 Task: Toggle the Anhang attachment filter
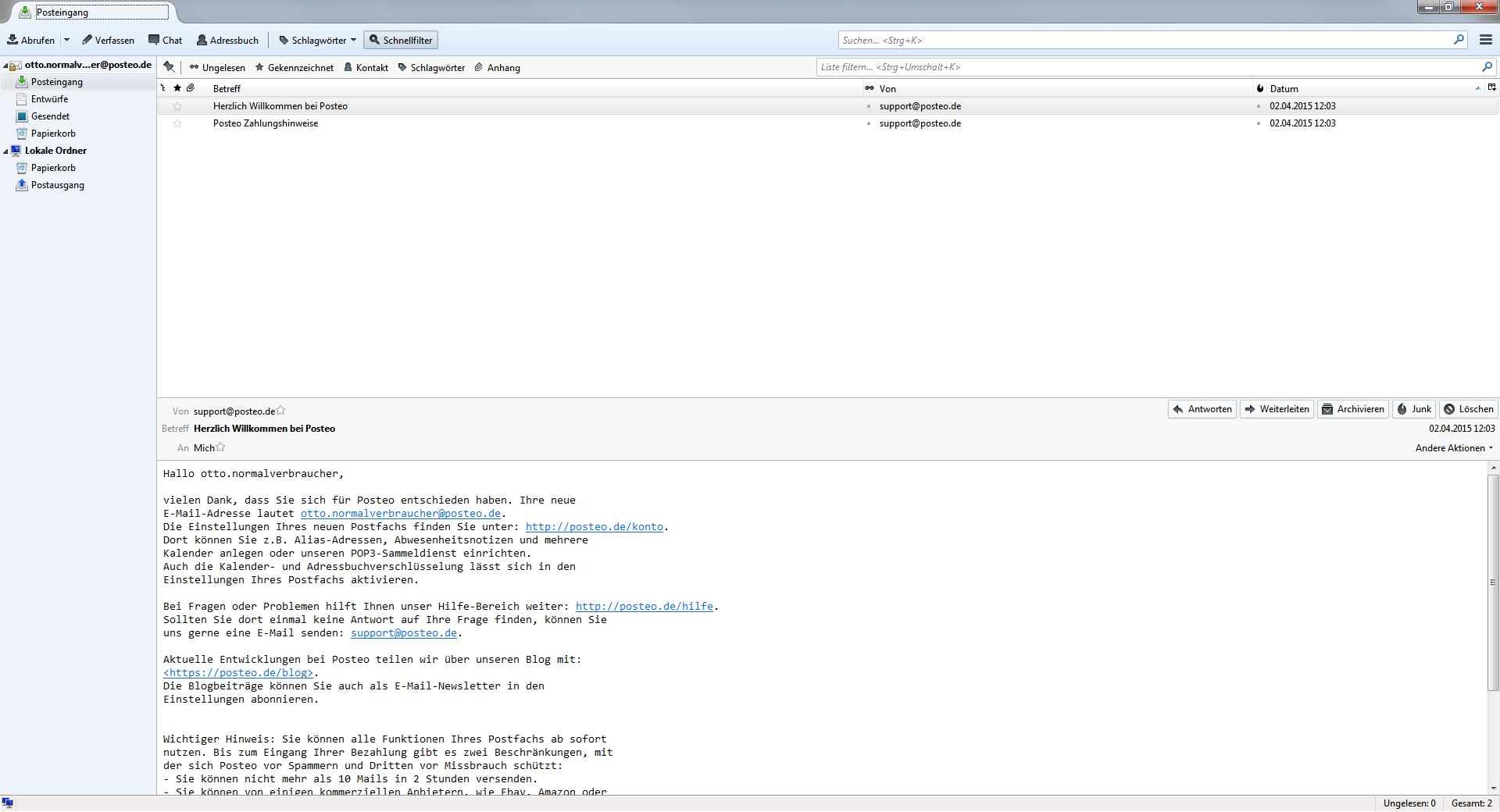pyautogui.click(x=497, y=68)
